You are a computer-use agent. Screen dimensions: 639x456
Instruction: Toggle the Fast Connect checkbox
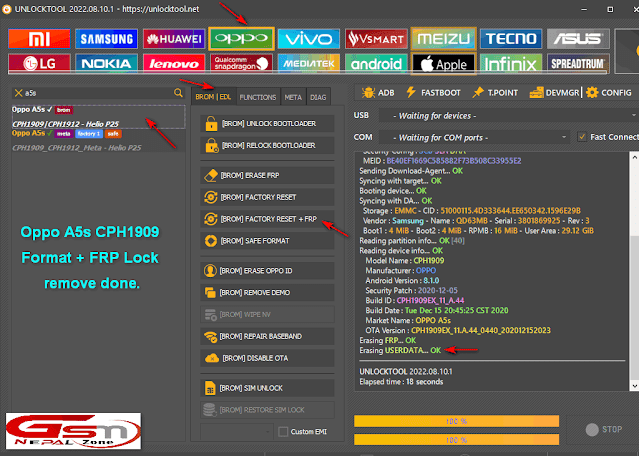coord(582,137)
